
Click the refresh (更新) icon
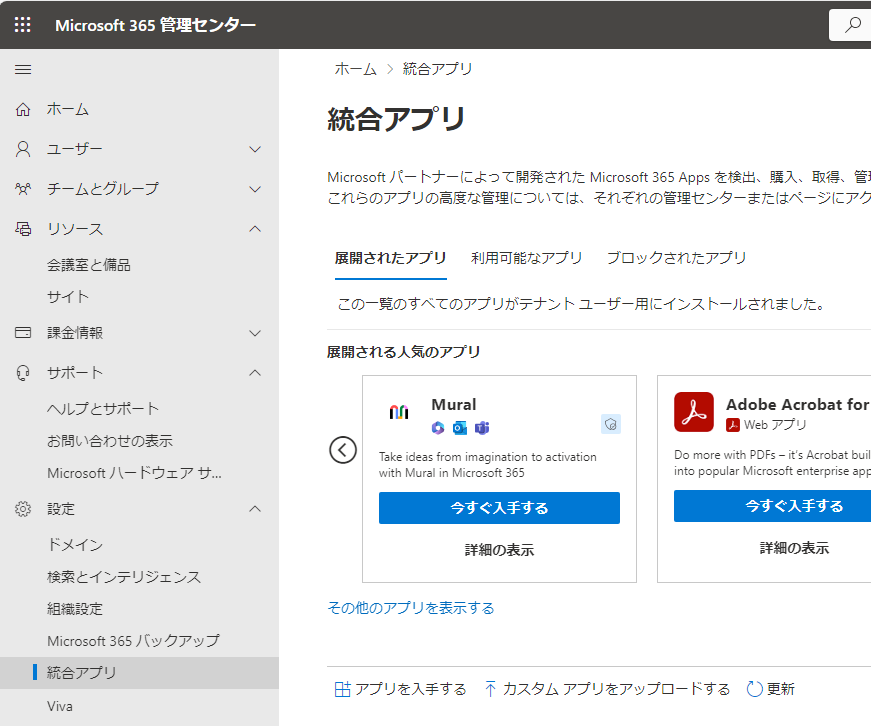pyautogui.click(x=754, y=689)
